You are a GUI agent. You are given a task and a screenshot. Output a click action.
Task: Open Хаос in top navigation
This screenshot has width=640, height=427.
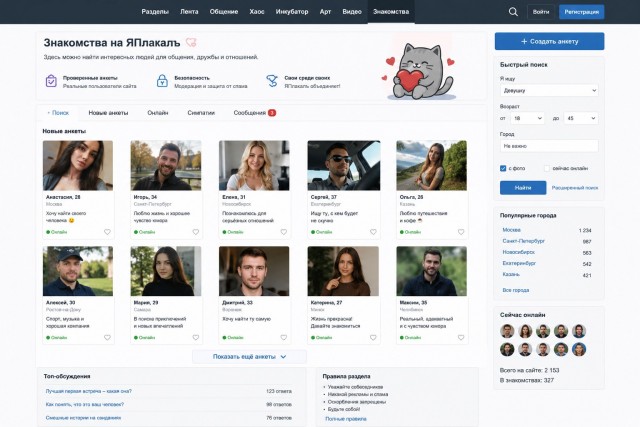pyautogui.click(x=257, y=12)
